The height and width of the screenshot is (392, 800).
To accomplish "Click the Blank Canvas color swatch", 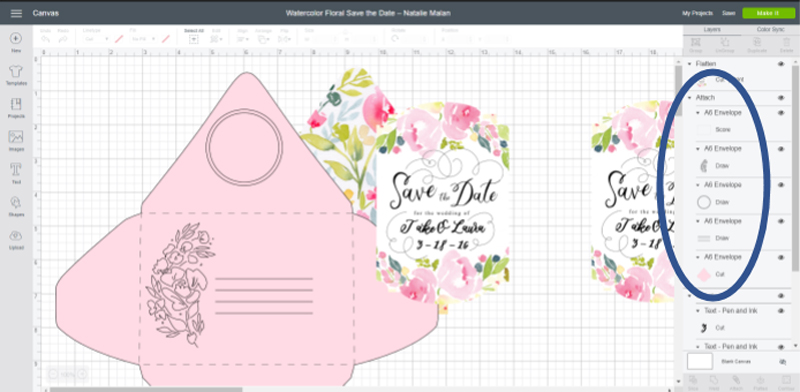I will pyautogui.click(x=699, y=361).
